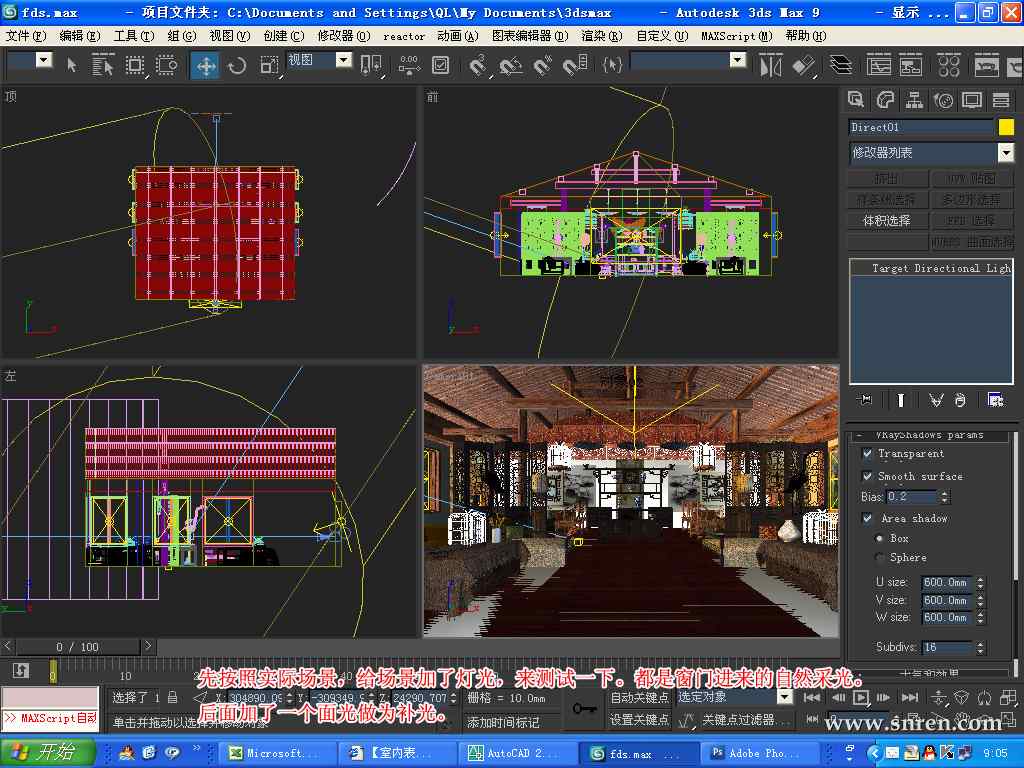Toggle the Area shadow checkbox
This screenshot has width=1024, height=768.
pyautogui.click(x=867, y=518)
